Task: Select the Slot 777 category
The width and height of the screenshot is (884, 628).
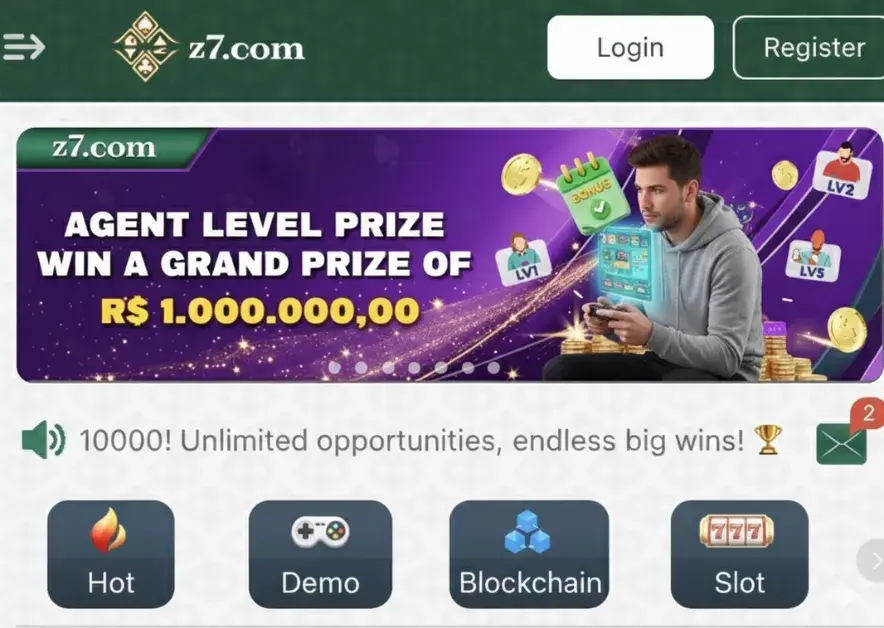Action: click(739, 554)
